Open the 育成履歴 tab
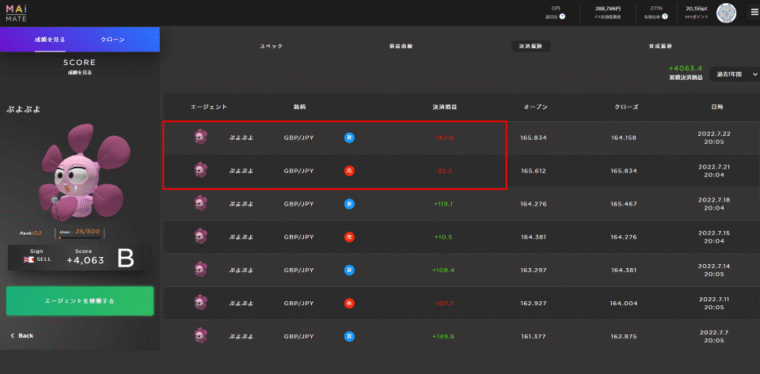The image size is (760, 374). pos(660,46)
